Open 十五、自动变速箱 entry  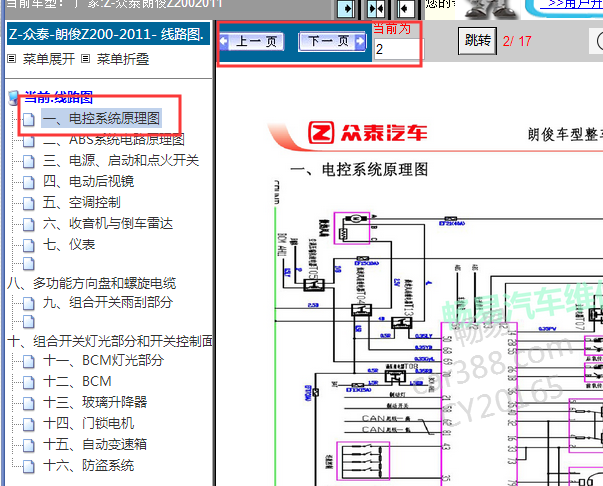[x=95, y=444]
